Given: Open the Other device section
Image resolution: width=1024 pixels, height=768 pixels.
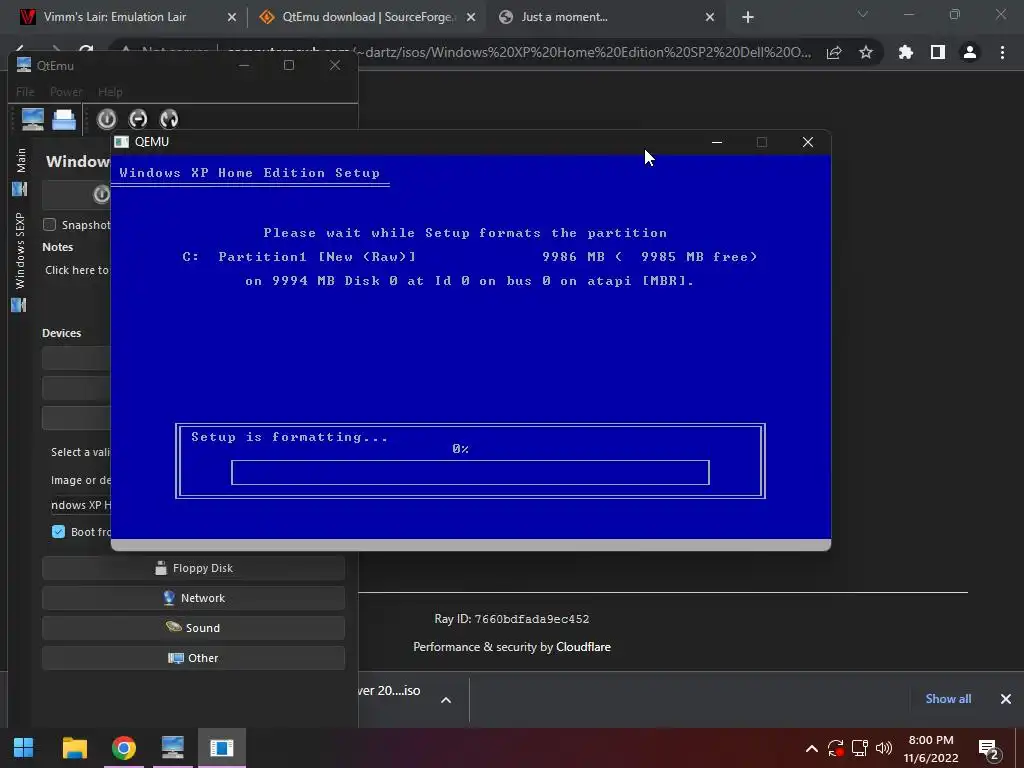Looking at the screenshot, I should 193,658.
